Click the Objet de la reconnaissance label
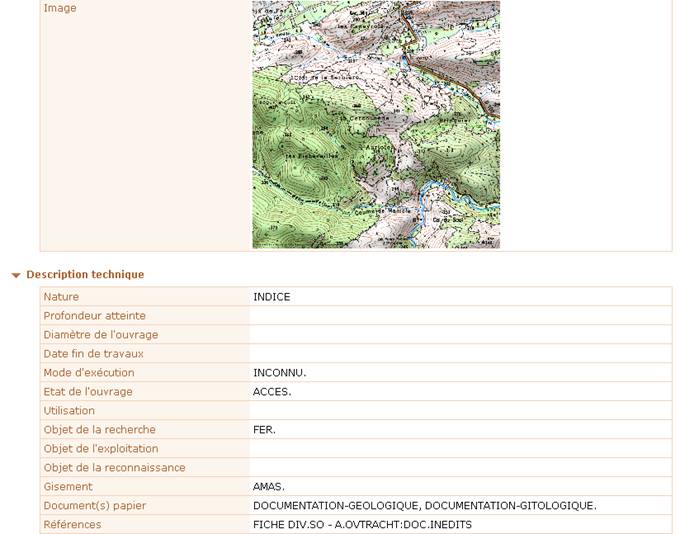 pos(114,468)
